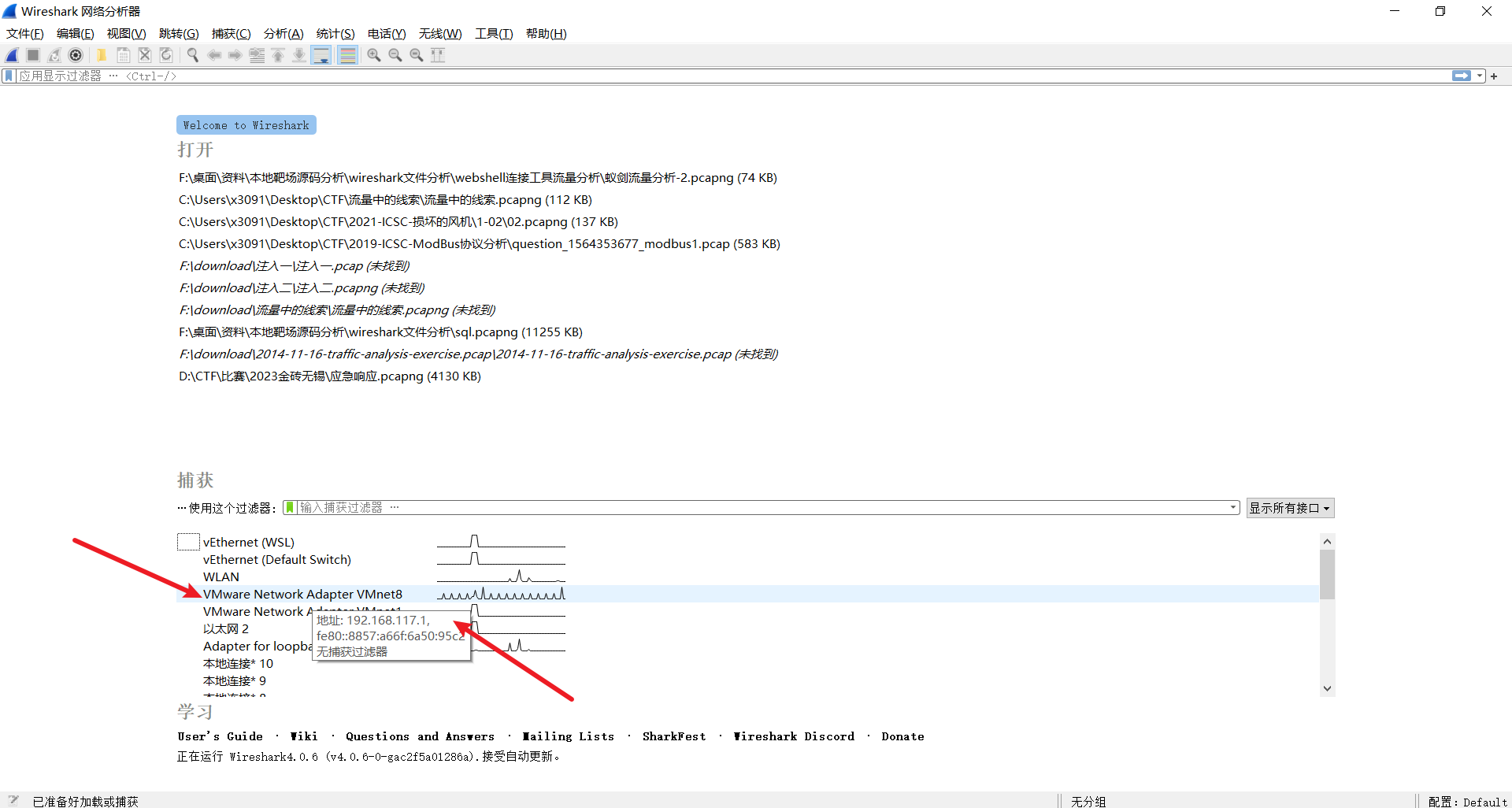Click the green capture filter bookmark icon
The width and height of the screenshot is (1512, 808).
point(290,508)
